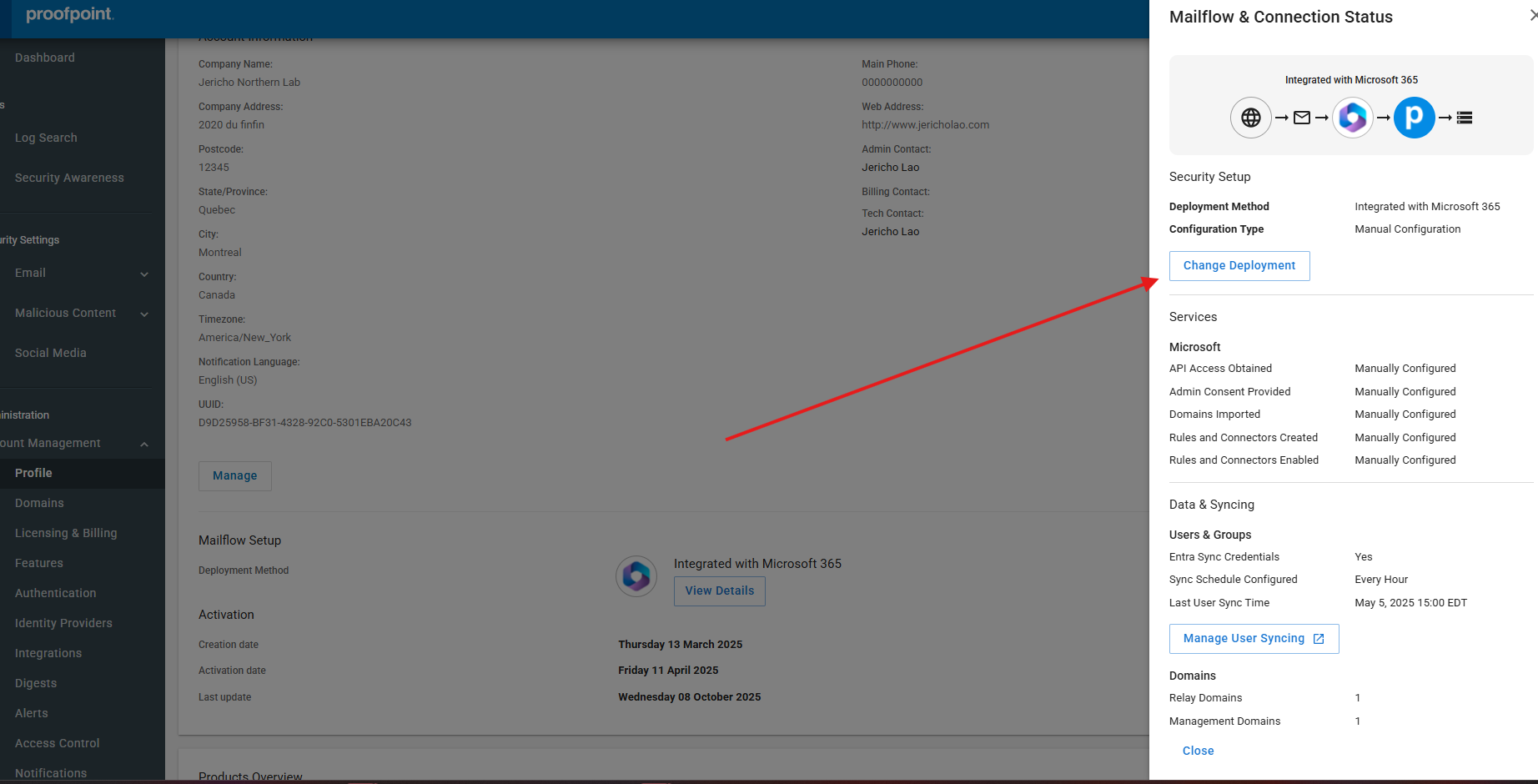Click external link icon on Manage User Syncing
The image size is (1538, 784).
tap(1319, 639)
